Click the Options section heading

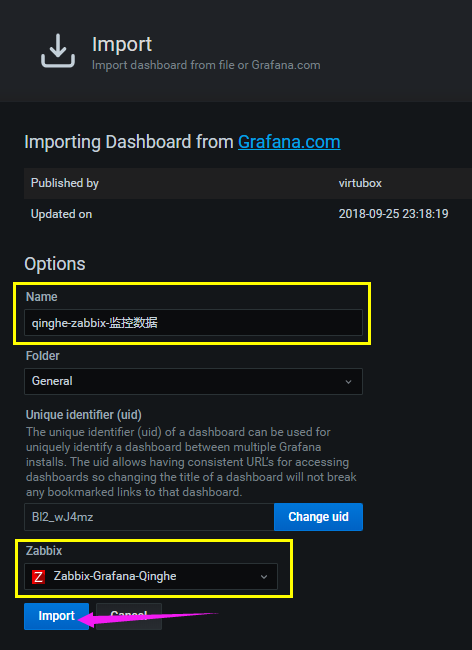(x=55, y=264)
